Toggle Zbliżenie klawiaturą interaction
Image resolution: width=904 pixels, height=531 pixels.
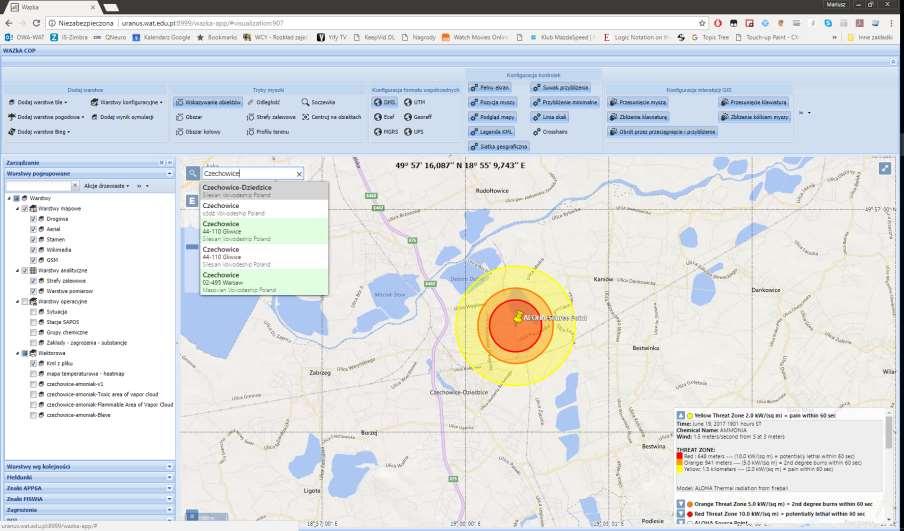click(638, 117)
